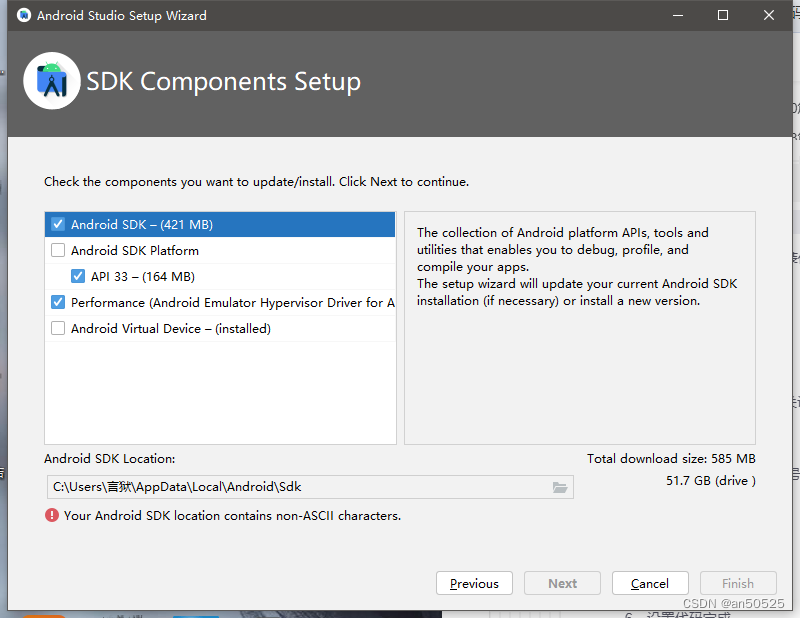Click the disabled Next button
The image size is (800, 618).
pyautogui.click(x=562, y=583)
